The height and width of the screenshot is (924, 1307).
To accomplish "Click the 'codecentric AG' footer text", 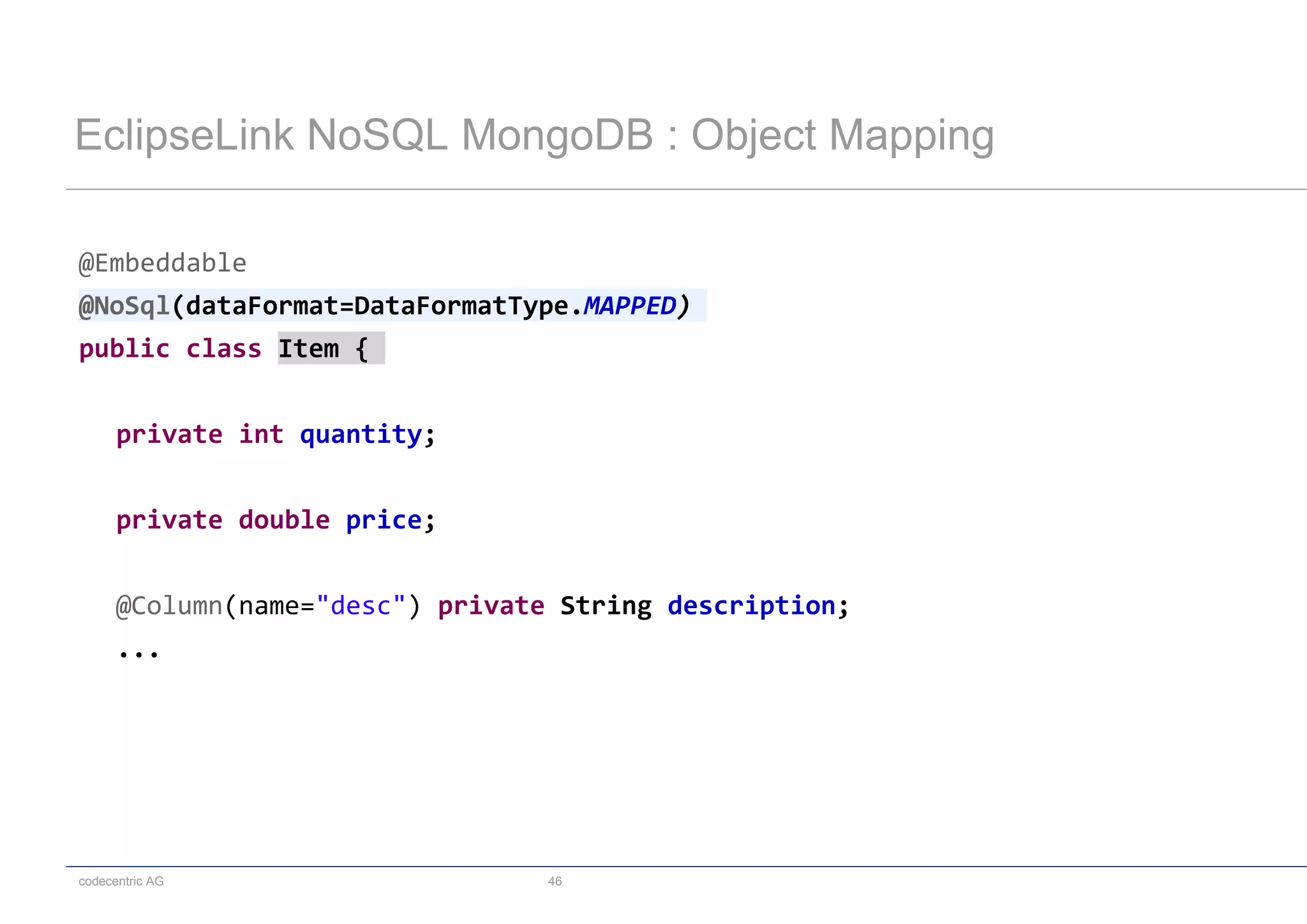I will tap(121, 881).
